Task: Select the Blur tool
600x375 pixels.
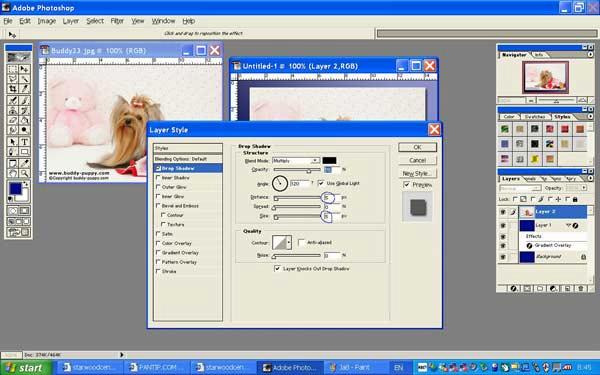Action: [13, 130]
